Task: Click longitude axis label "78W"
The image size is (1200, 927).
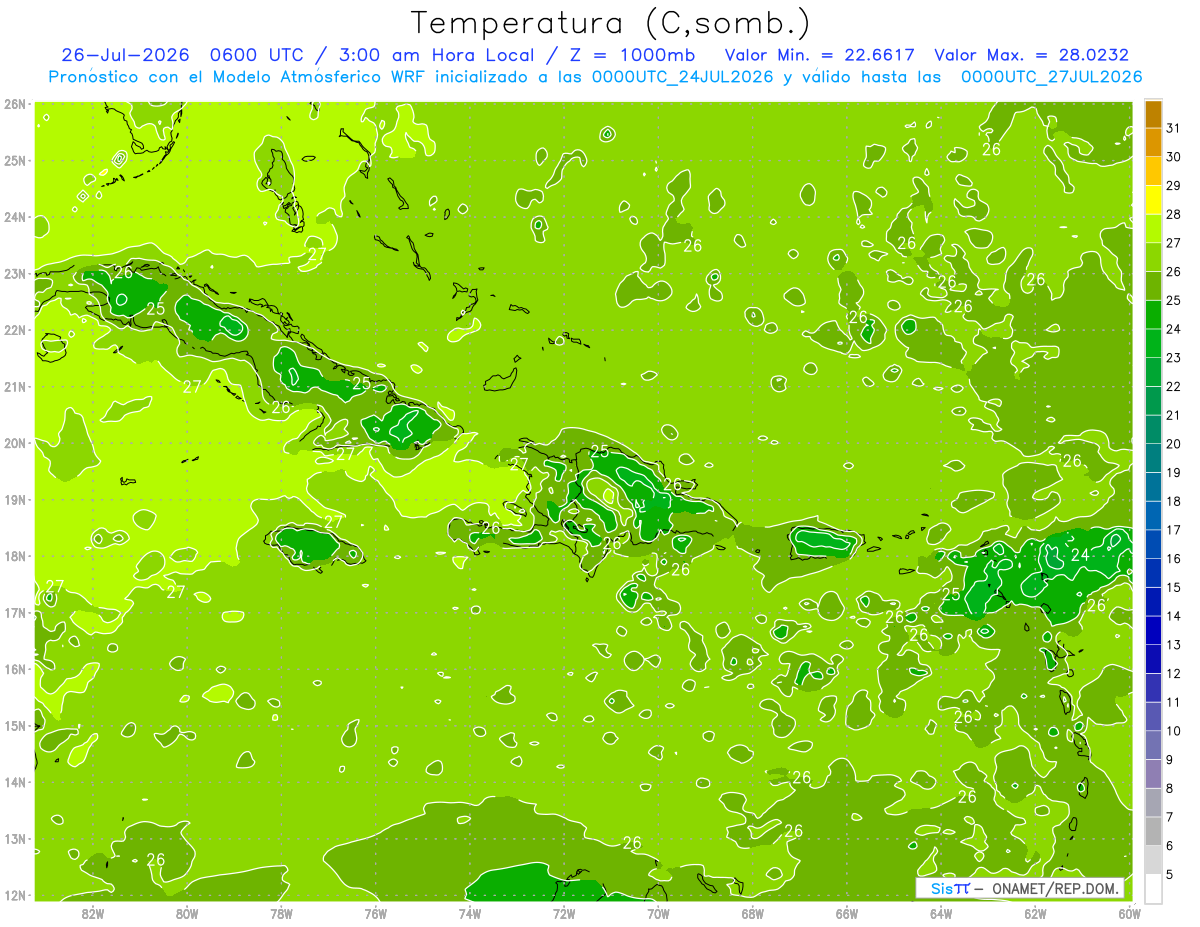Action: point(281,913)
